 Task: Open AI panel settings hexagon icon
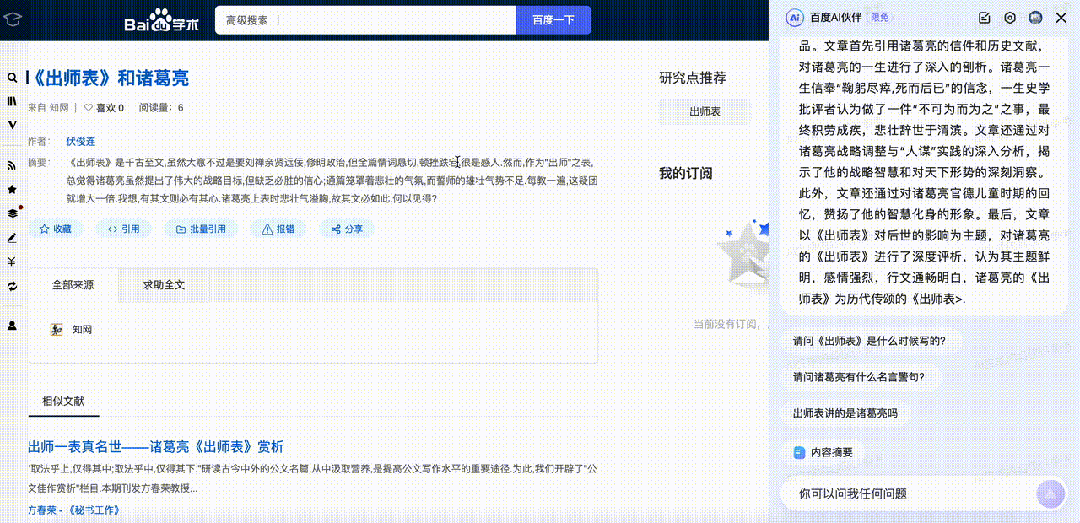[x=1010, y=18]
